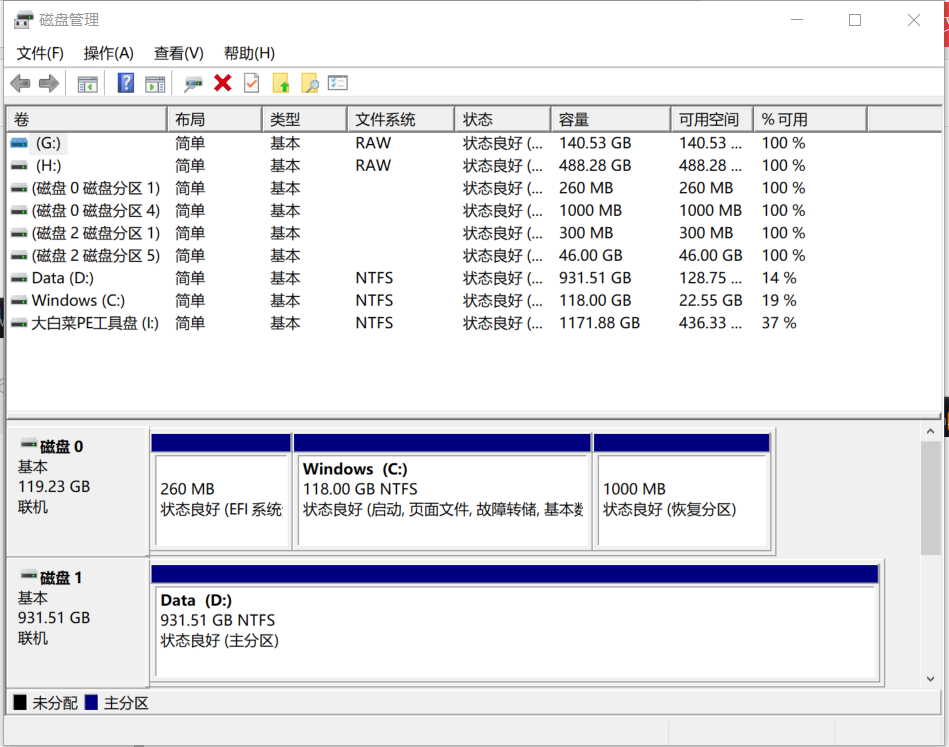This screenshot has height=747, width=949.
Task: Select the (G:) volume row
Action: [473, 143]
